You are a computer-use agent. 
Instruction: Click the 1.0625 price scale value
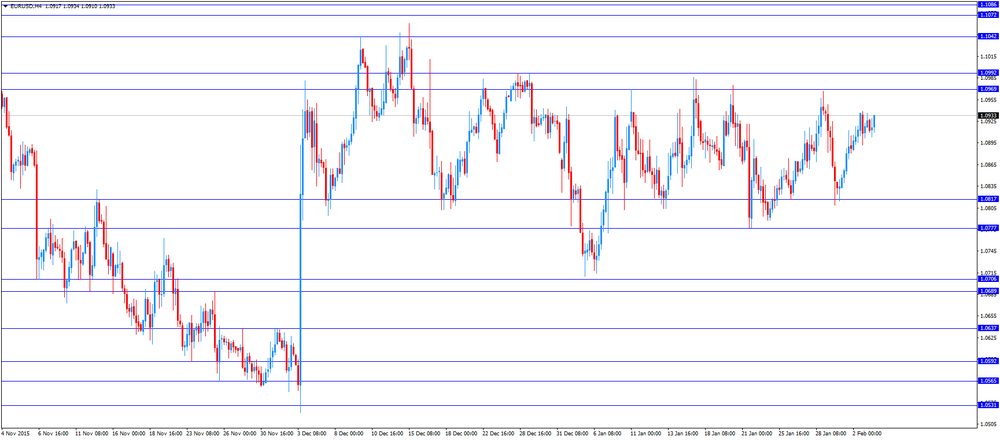[987, 338]
